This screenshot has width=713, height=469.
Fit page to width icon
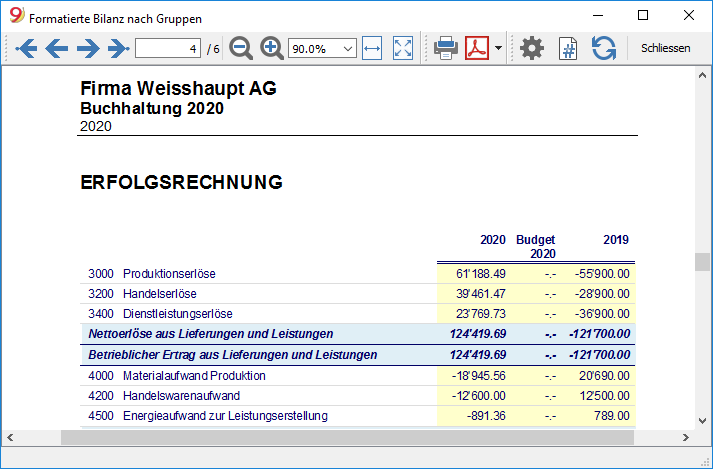coord(372,48)
